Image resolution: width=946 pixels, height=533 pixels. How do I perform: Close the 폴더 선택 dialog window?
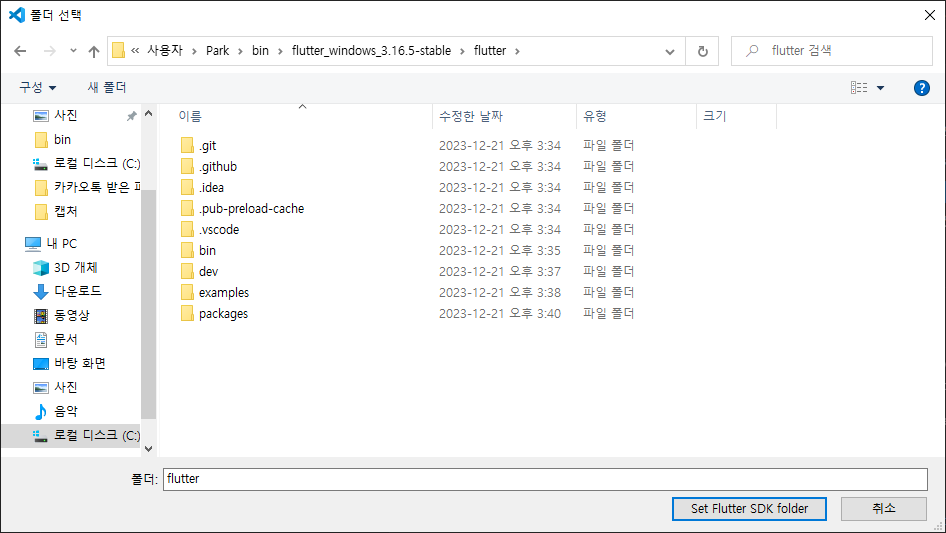[930, 15]
